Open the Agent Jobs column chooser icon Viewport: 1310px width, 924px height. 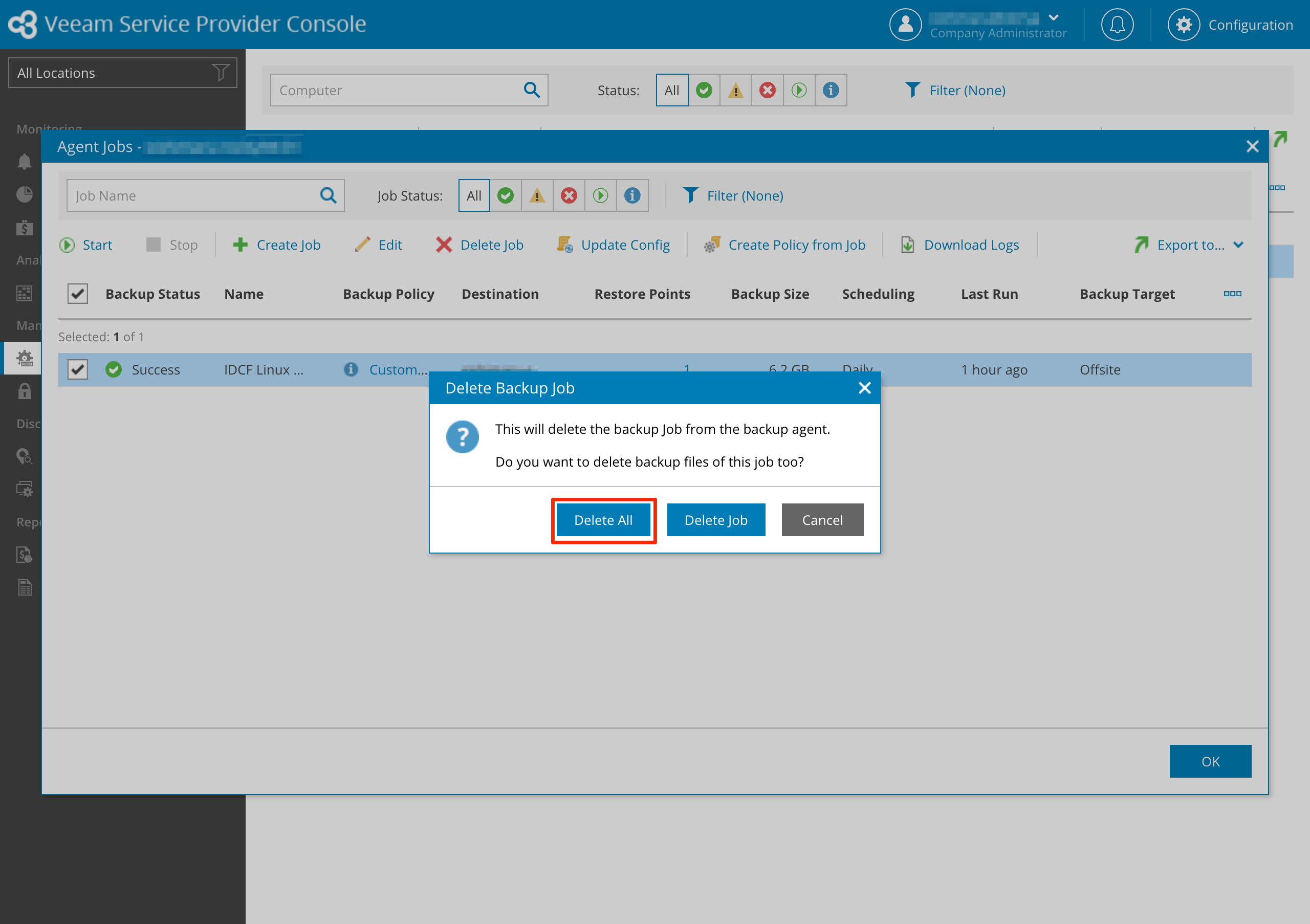[x=1232, y=294]
